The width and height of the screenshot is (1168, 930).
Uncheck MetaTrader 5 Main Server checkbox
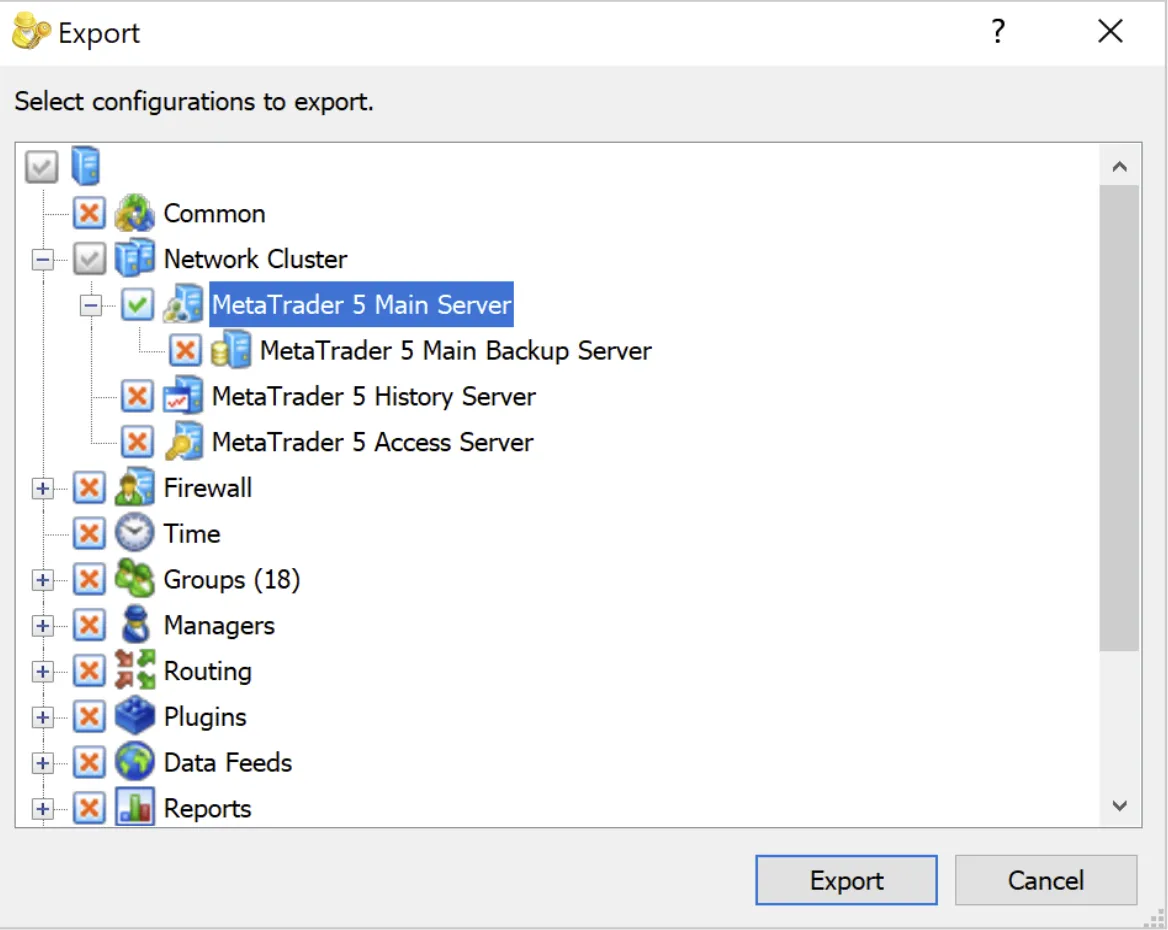pos(137,305)
